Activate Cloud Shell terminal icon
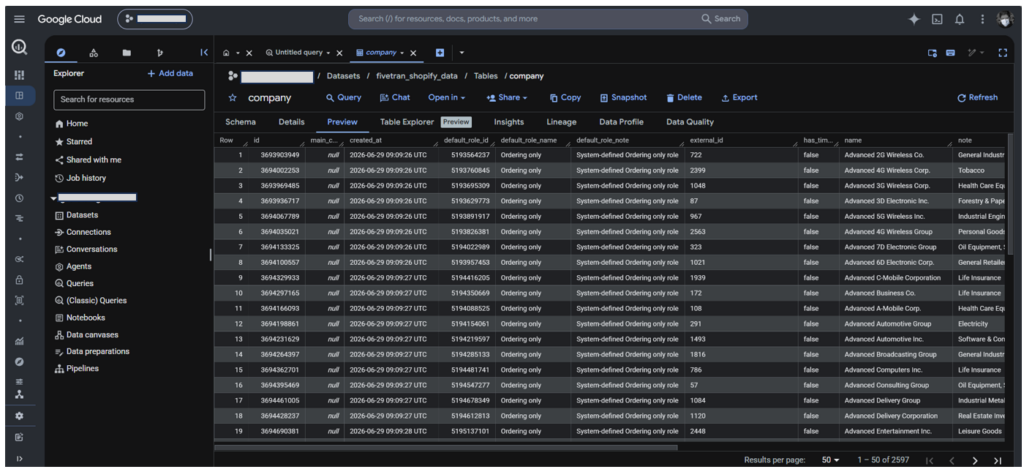Image resolution: width=1024 pixels, height=472 pixels. click(936, 19)
